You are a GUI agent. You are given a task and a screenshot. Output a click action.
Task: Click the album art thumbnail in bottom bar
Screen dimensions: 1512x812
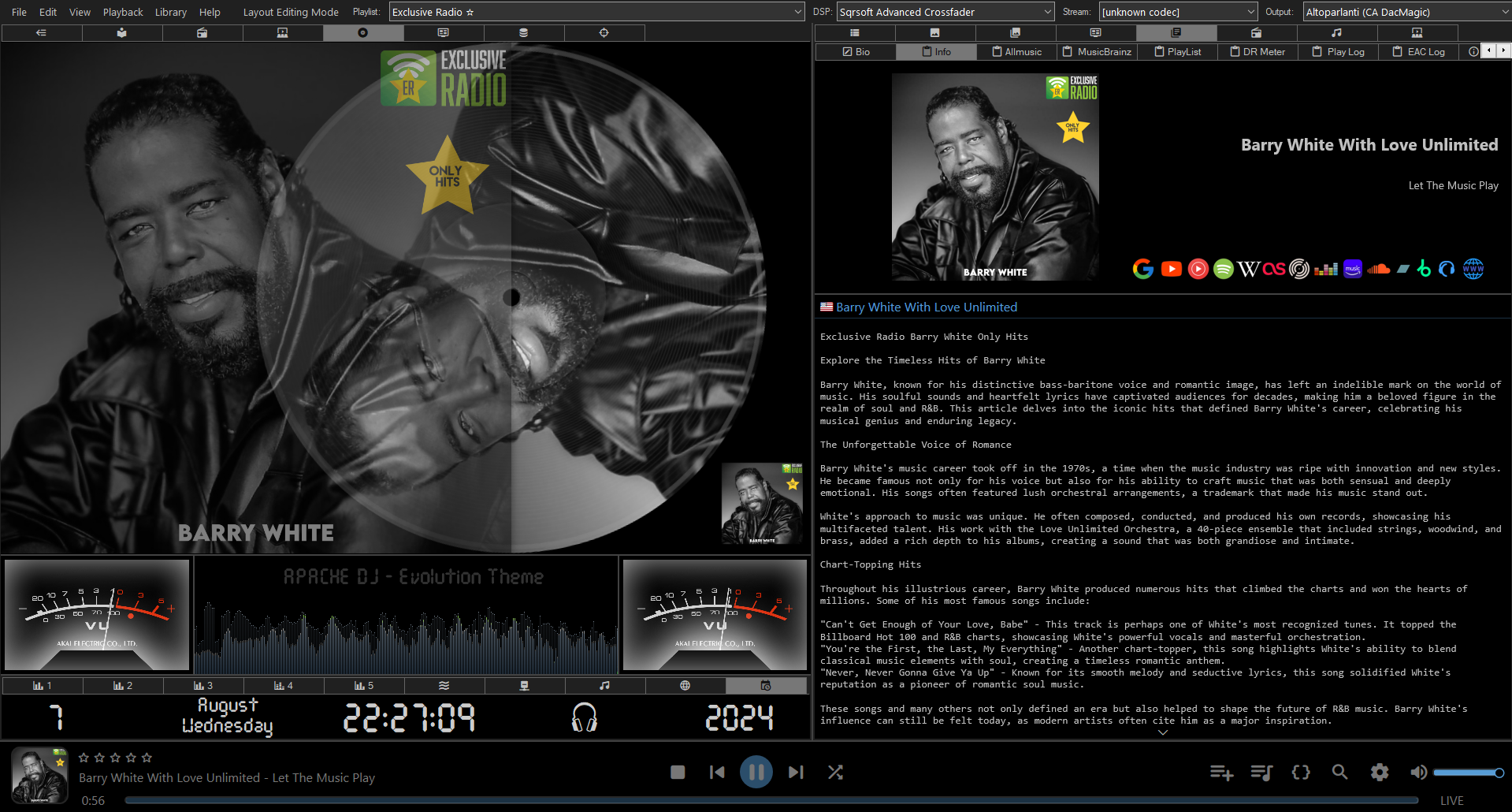pyautogui.click(x=39, y=776)
